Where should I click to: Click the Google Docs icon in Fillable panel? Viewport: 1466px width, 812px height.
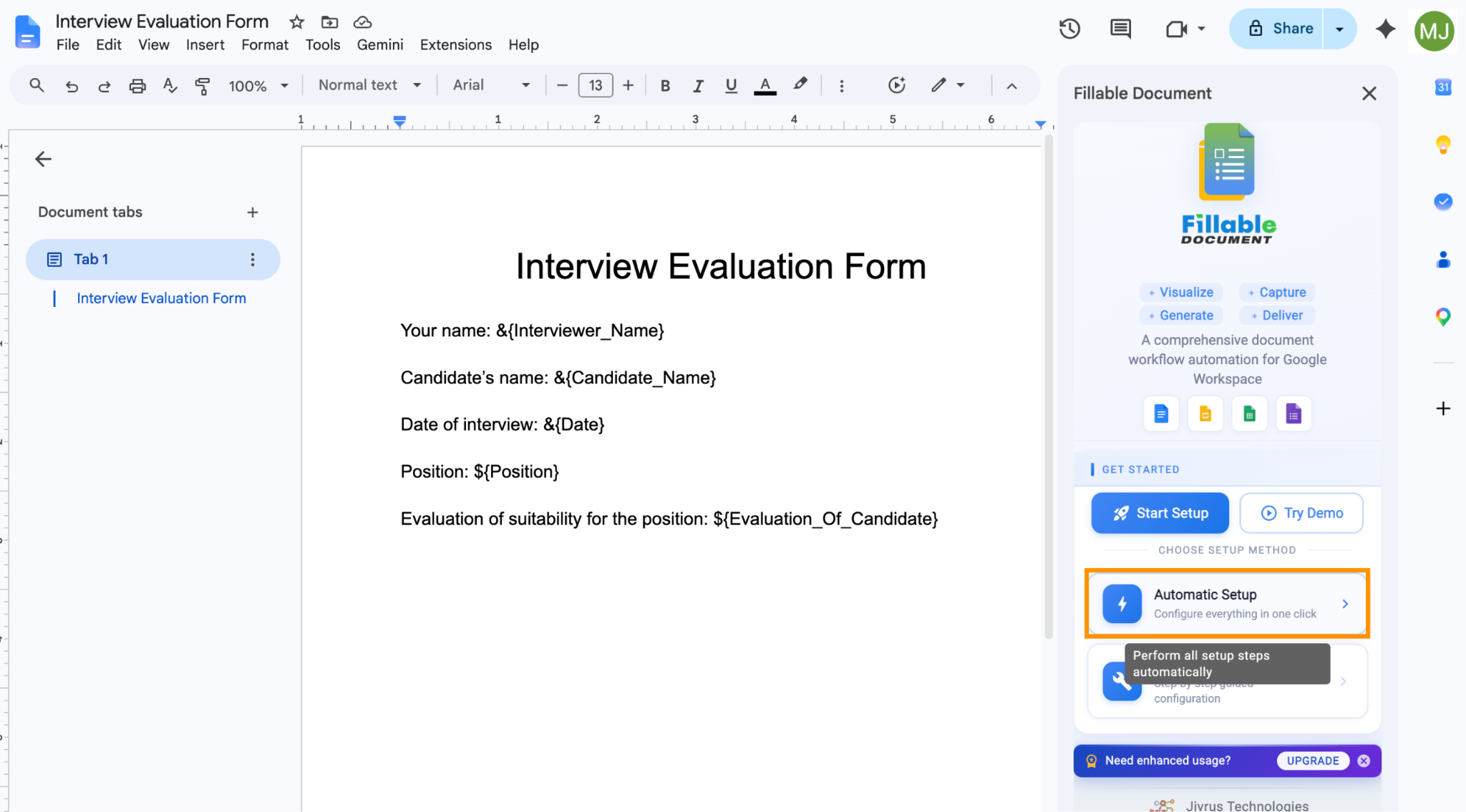[1161, 414]
